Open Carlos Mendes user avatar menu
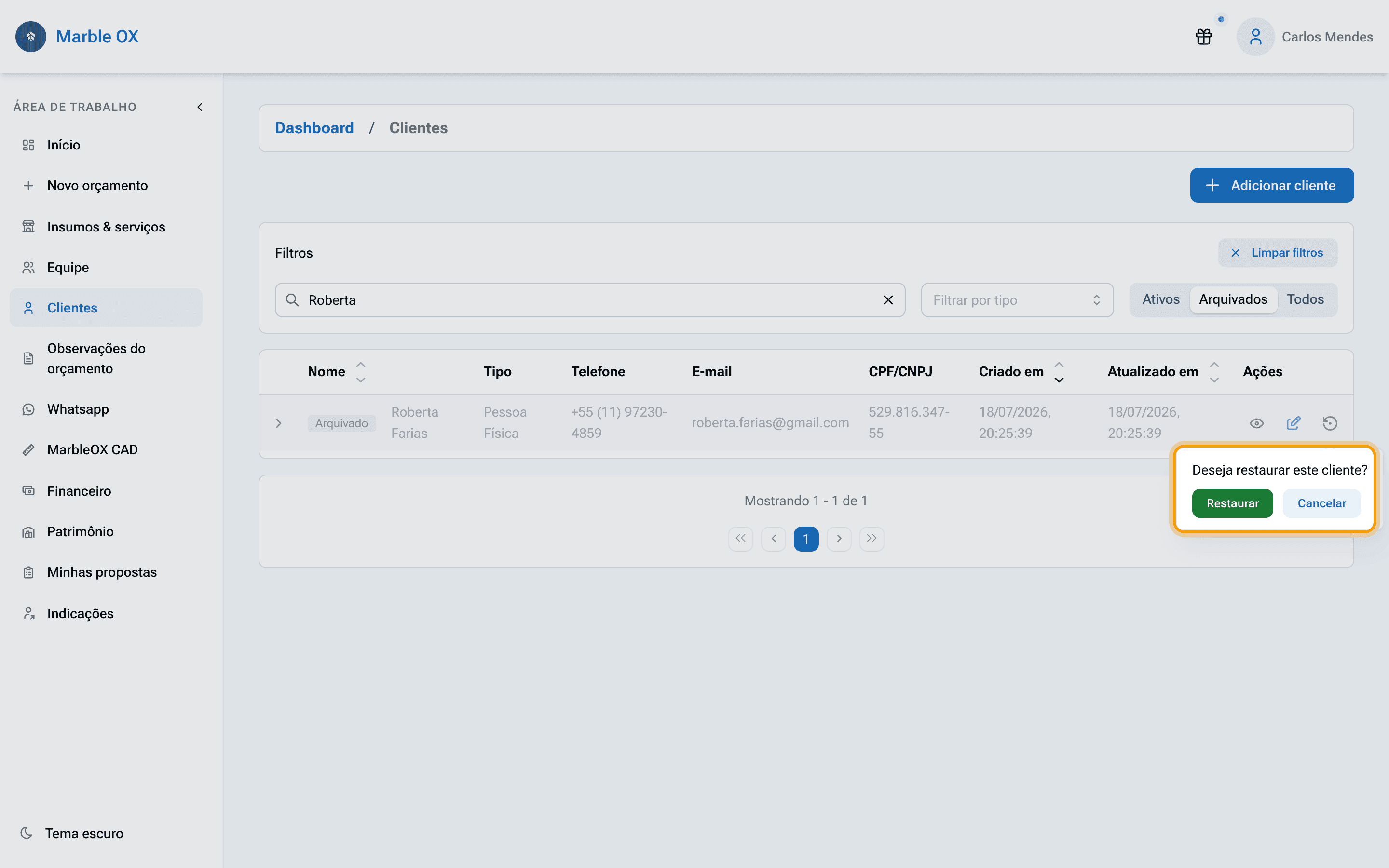Viewport: 1389px width, 868px height. [1255, 37]
